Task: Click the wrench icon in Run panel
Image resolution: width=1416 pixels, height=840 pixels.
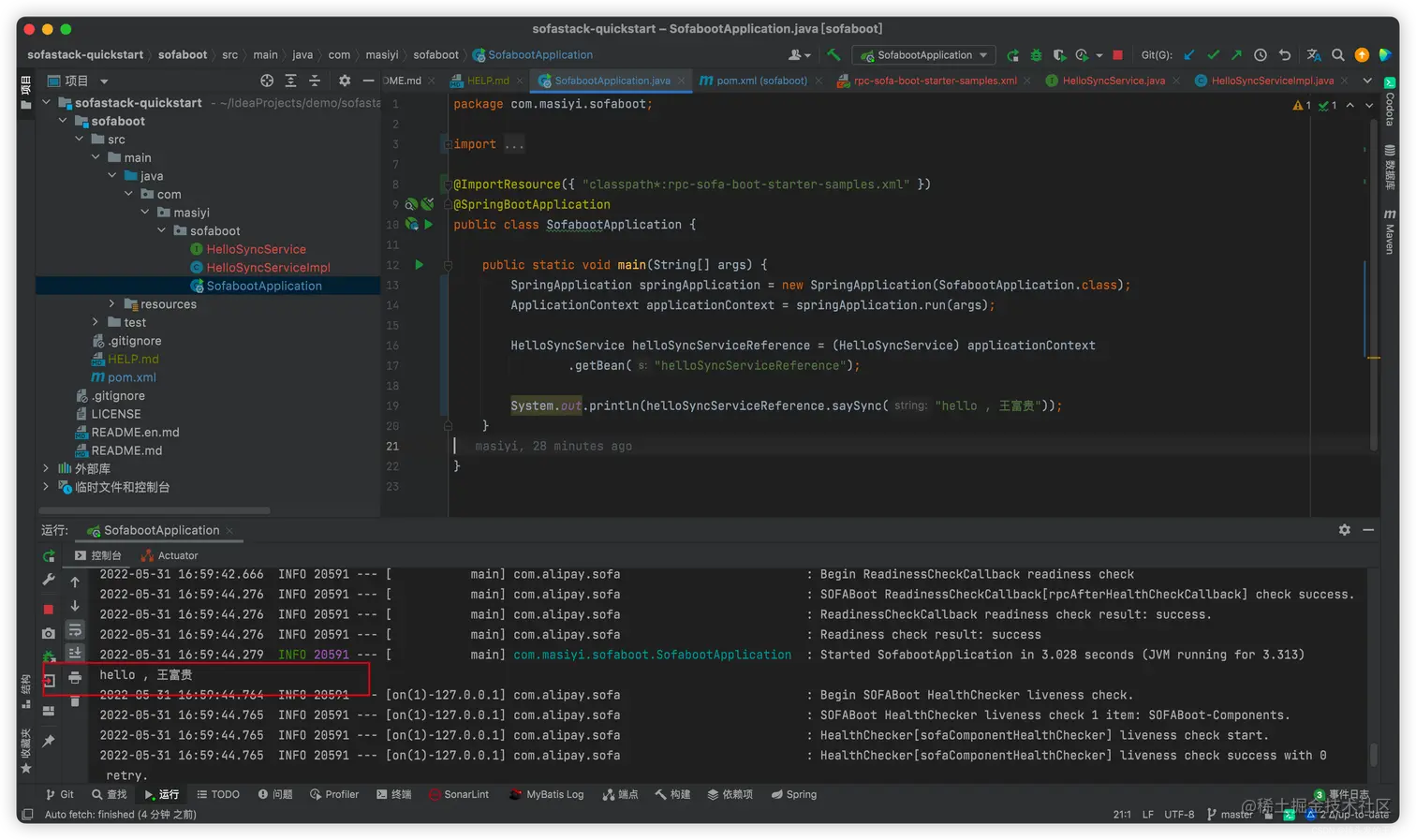Action: click(x=49, y=581)
